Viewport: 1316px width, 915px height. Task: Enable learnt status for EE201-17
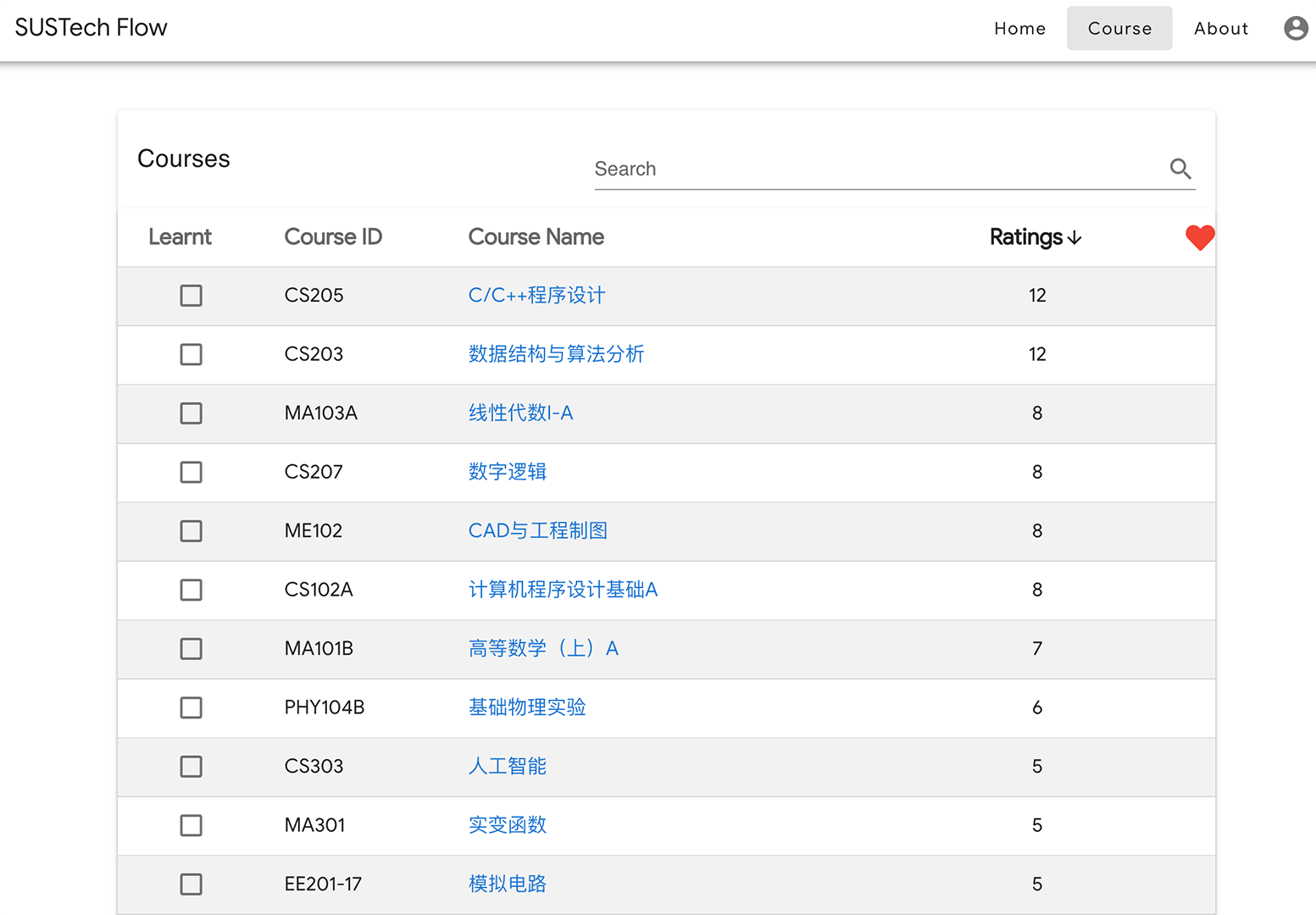tap(191, 884)
